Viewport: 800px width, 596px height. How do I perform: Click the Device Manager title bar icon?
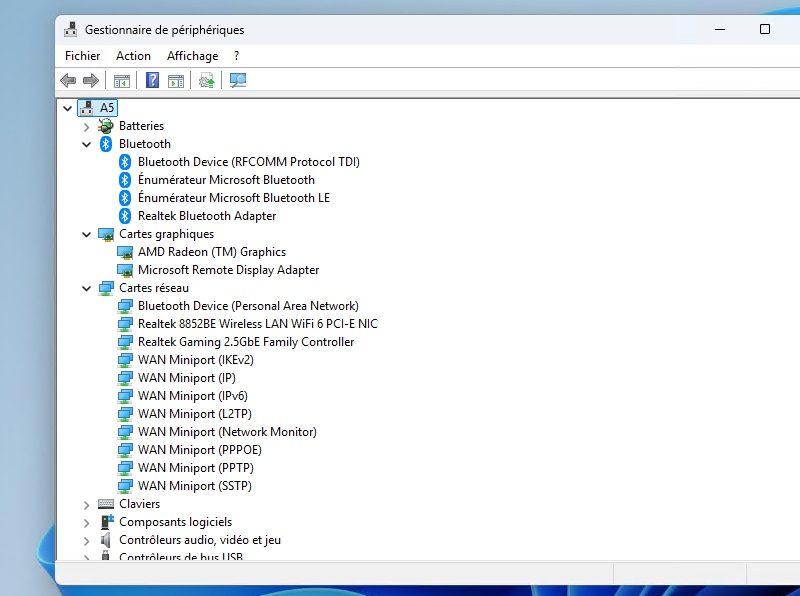tap(71, 30)
